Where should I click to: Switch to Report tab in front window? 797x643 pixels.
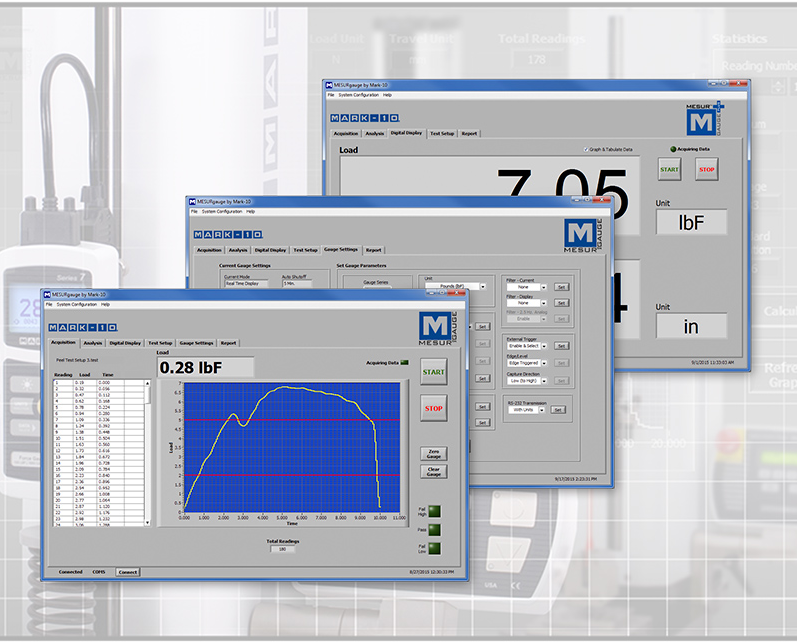pos(228,343)
